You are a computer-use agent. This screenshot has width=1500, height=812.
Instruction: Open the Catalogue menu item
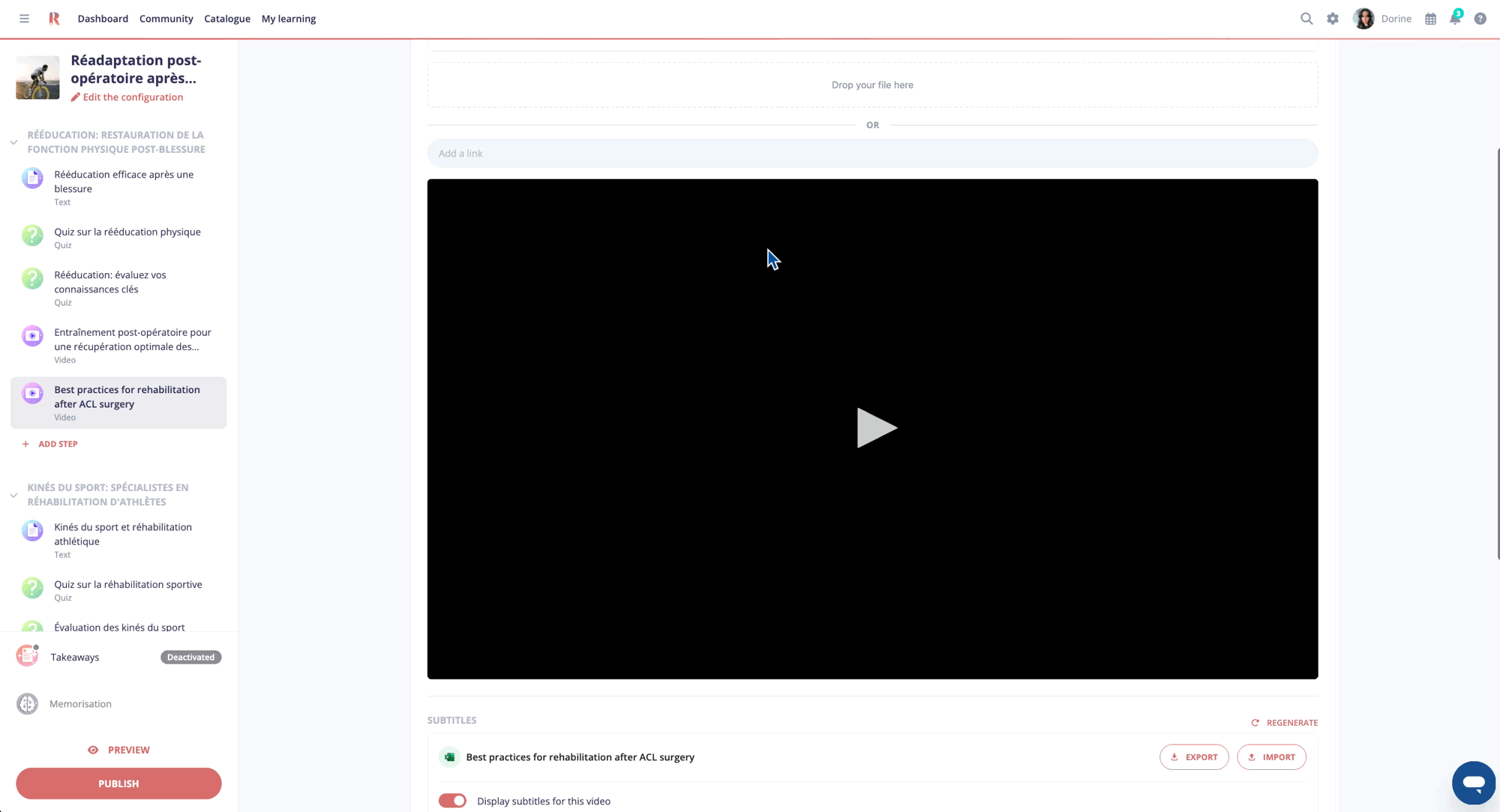click(x=226, y=18)
